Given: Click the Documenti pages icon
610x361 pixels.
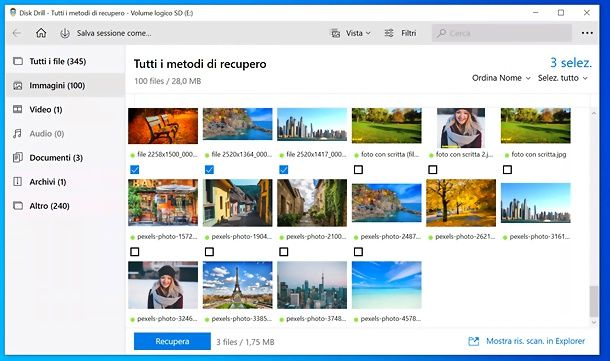Looking at the screenshot, I should point(18,158).
